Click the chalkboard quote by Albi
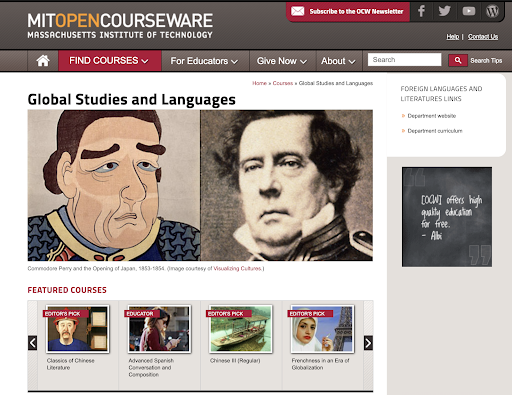The height and width of the screenshot is (395, 512). 447,217
